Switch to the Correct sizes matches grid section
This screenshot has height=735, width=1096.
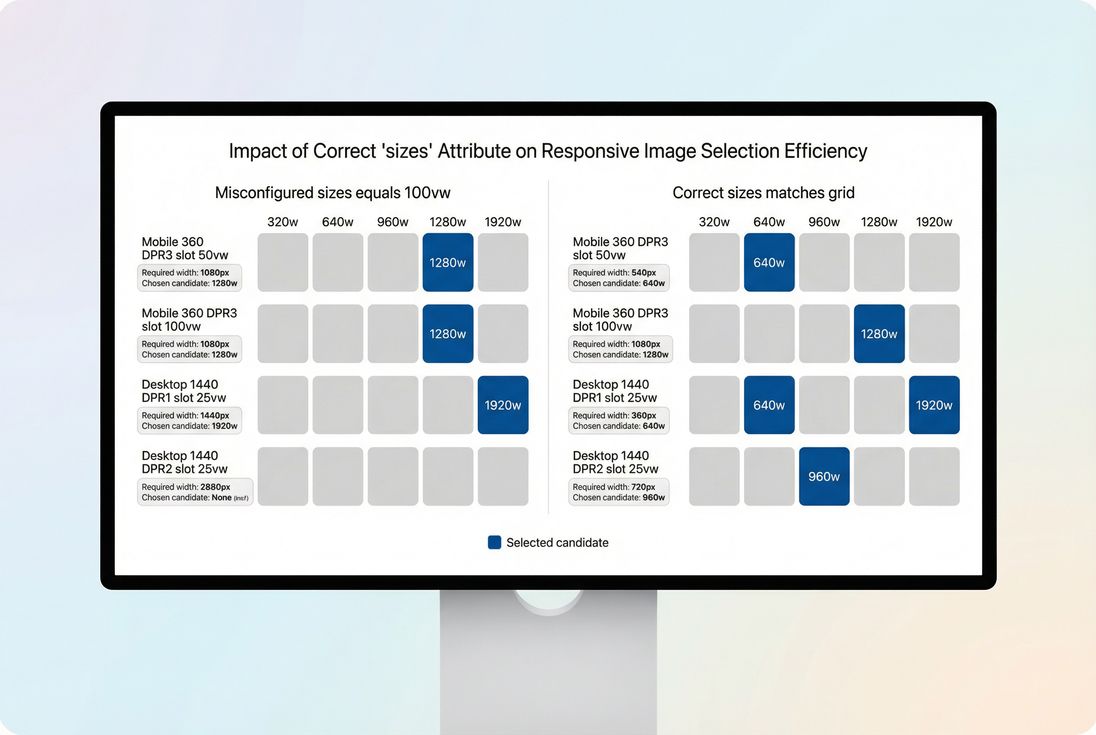pos(762,192)
